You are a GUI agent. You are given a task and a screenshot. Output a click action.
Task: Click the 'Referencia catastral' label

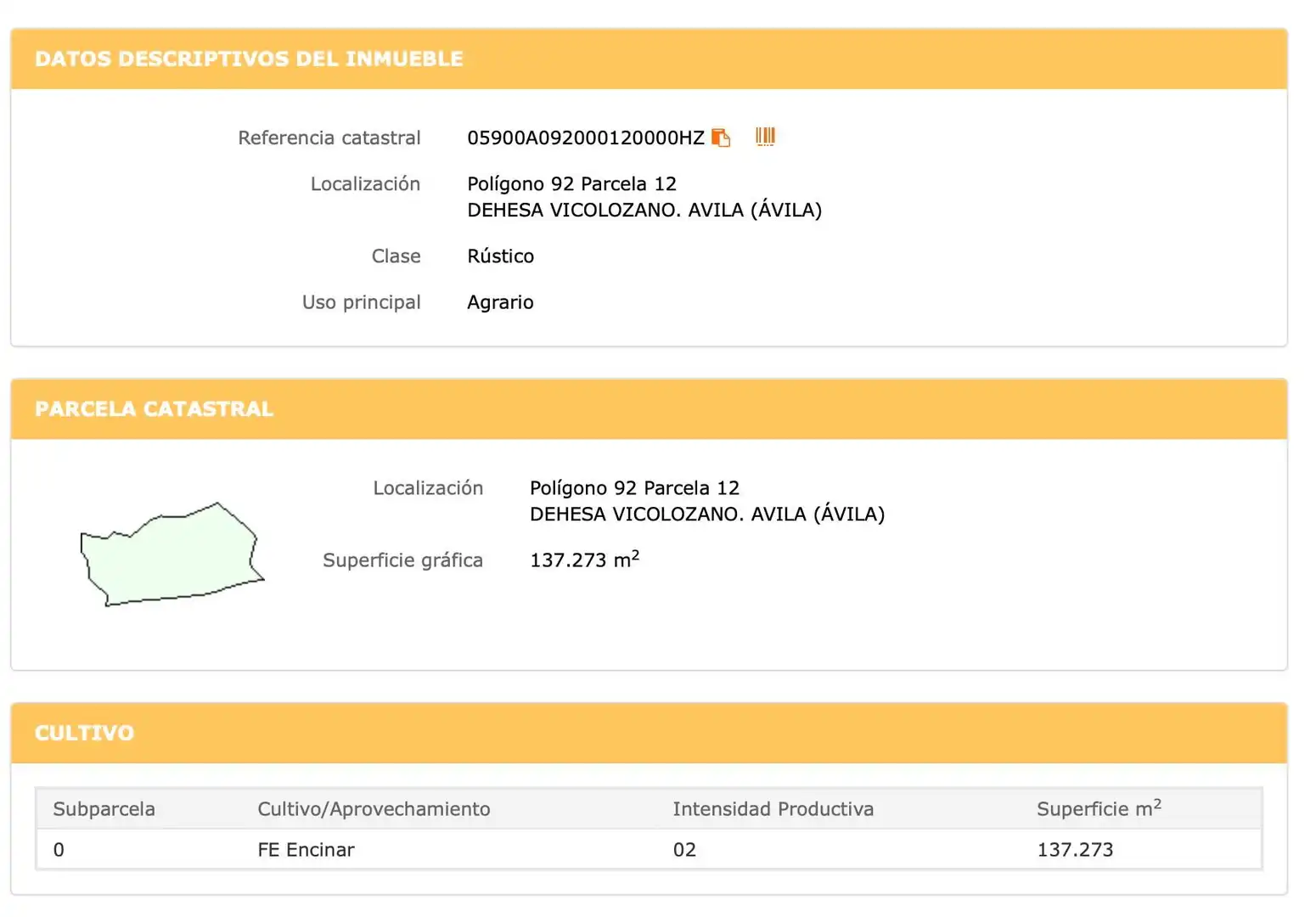(x=329, y=138)
